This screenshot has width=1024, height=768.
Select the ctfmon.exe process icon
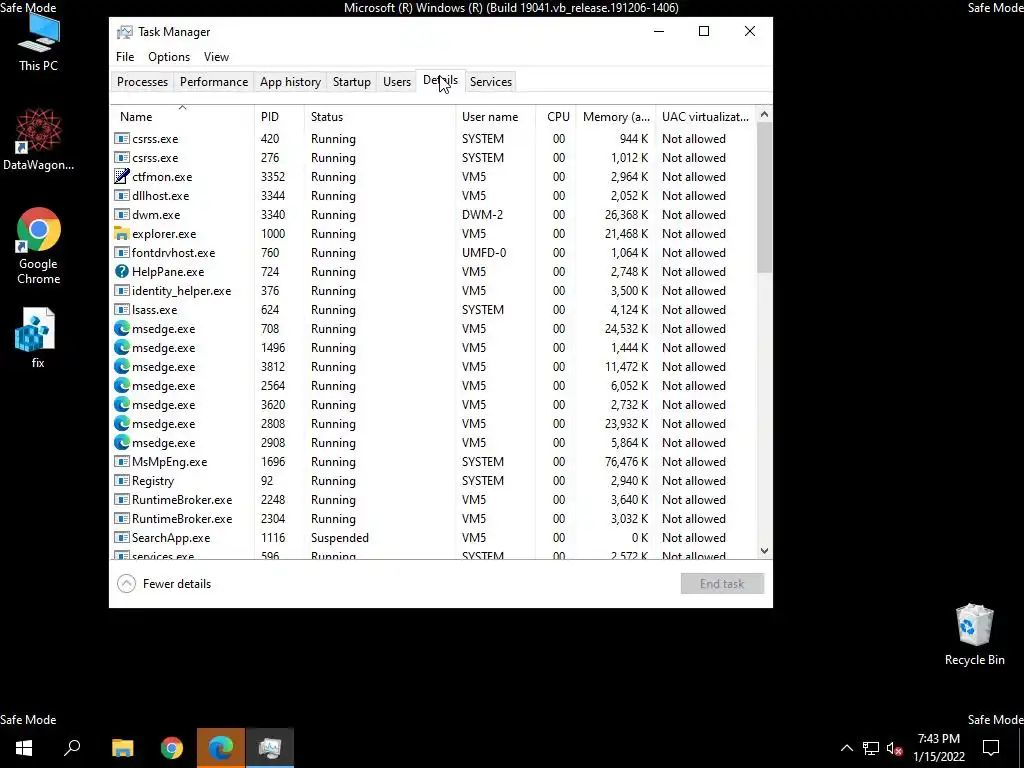coord(121,176)
